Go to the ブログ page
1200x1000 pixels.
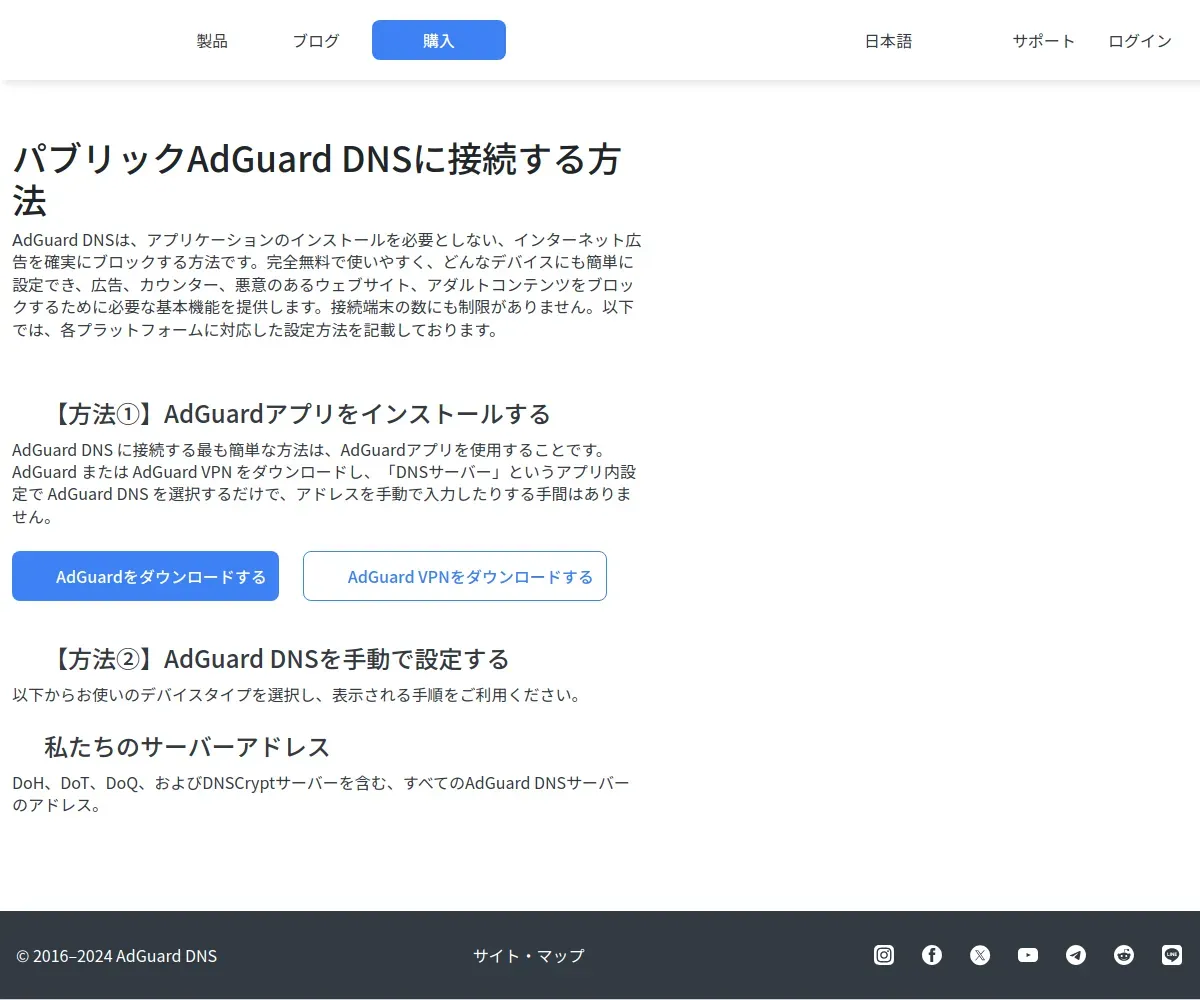(x=316, y=41)
